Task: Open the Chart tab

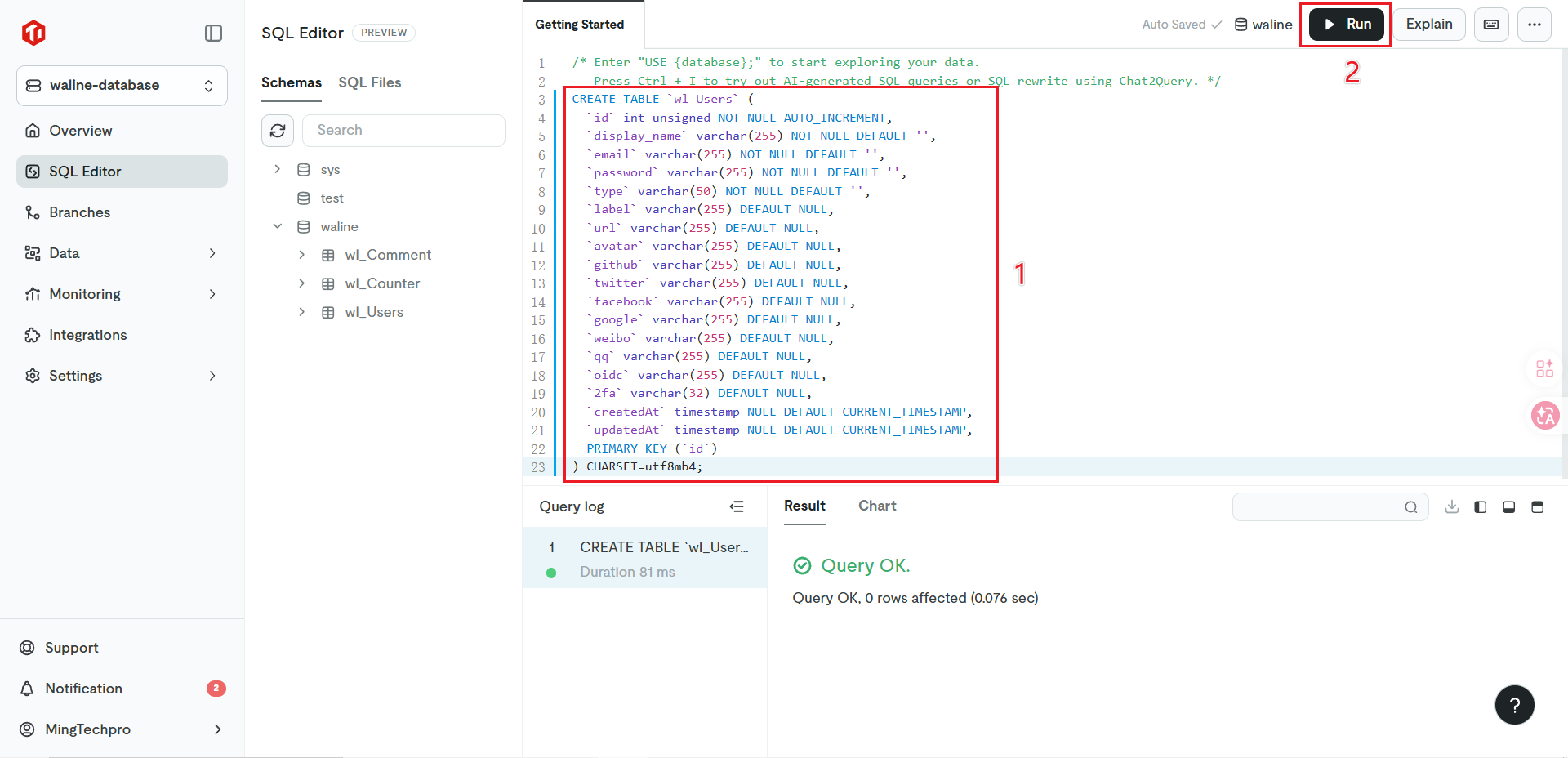Action: tap(877, 506)
